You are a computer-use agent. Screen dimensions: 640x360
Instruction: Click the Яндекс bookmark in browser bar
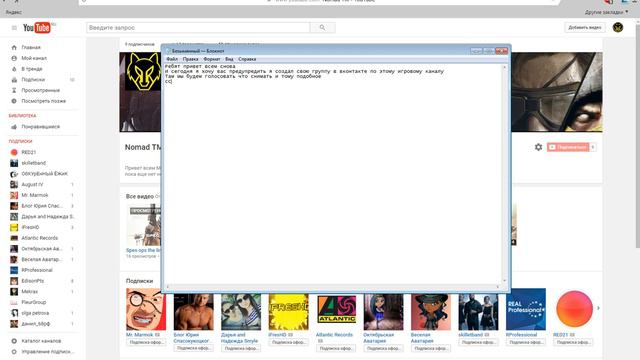13,12
